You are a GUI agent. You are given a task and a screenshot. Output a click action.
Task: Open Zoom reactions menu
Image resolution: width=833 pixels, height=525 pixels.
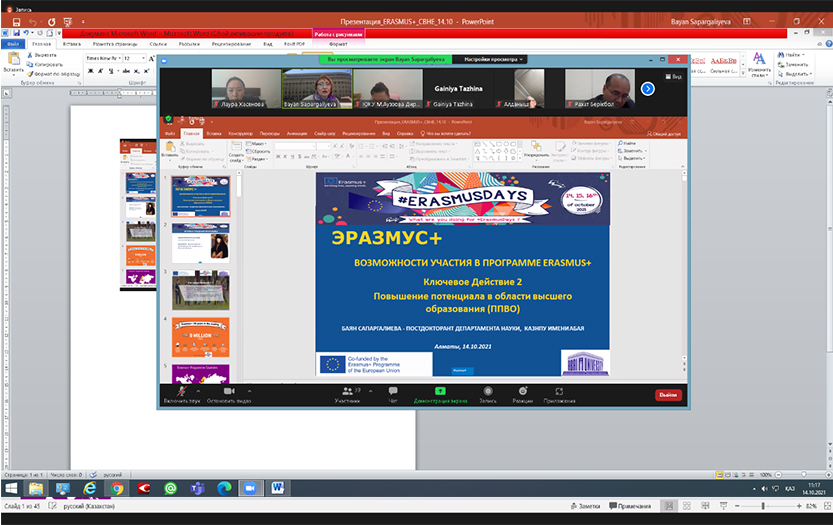pyautogui.click(x=522, y=391)
